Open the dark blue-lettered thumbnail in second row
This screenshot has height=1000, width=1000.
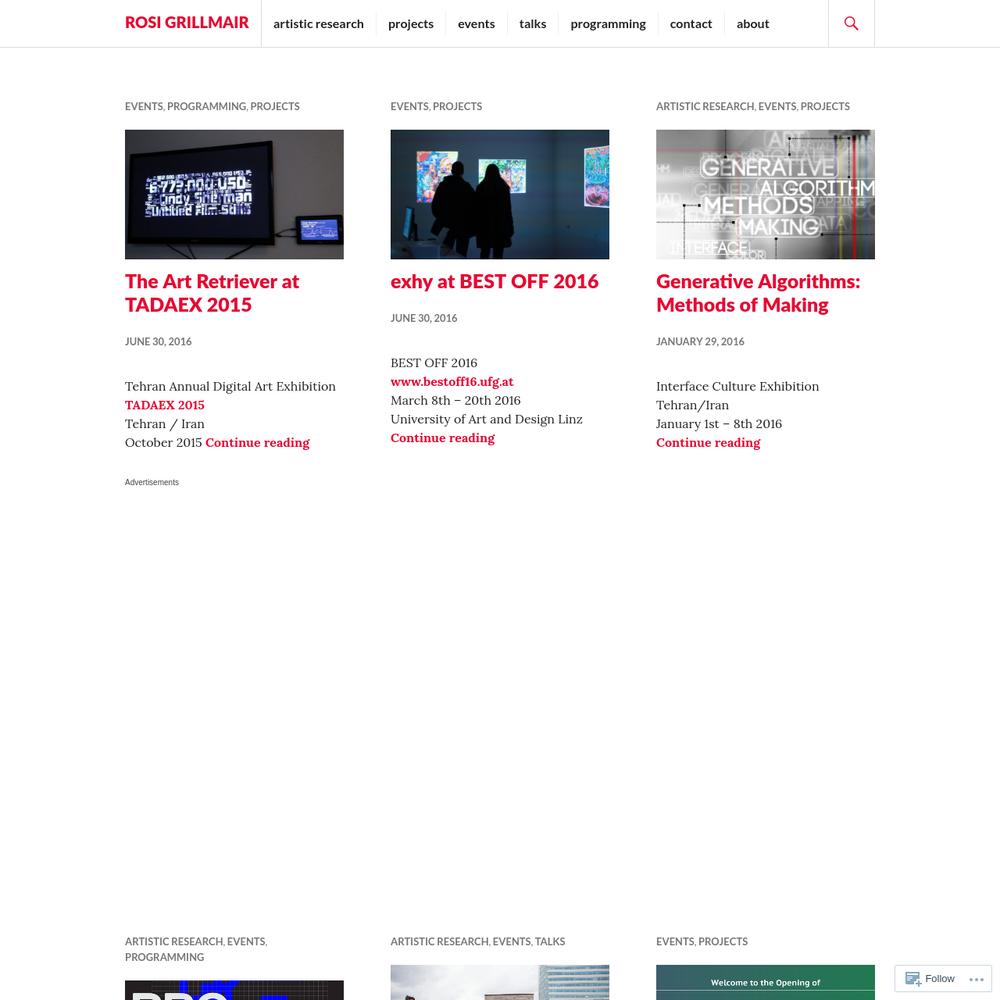coord(234,990)
